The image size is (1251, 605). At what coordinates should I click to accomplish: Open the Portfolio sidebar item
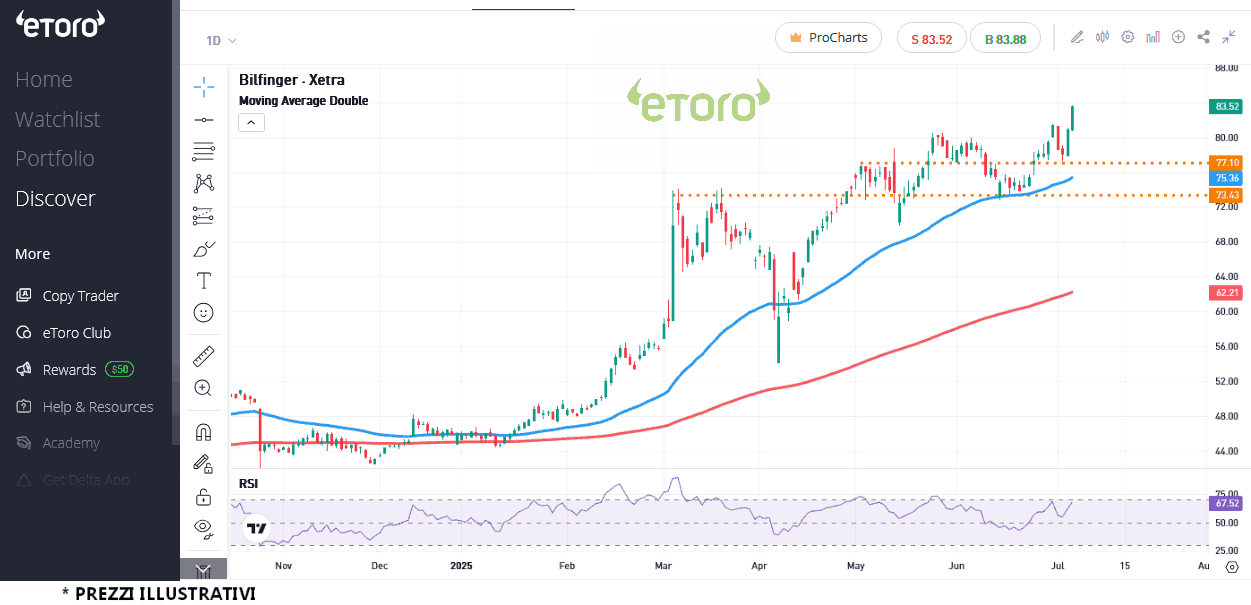[x=54, y=159]
